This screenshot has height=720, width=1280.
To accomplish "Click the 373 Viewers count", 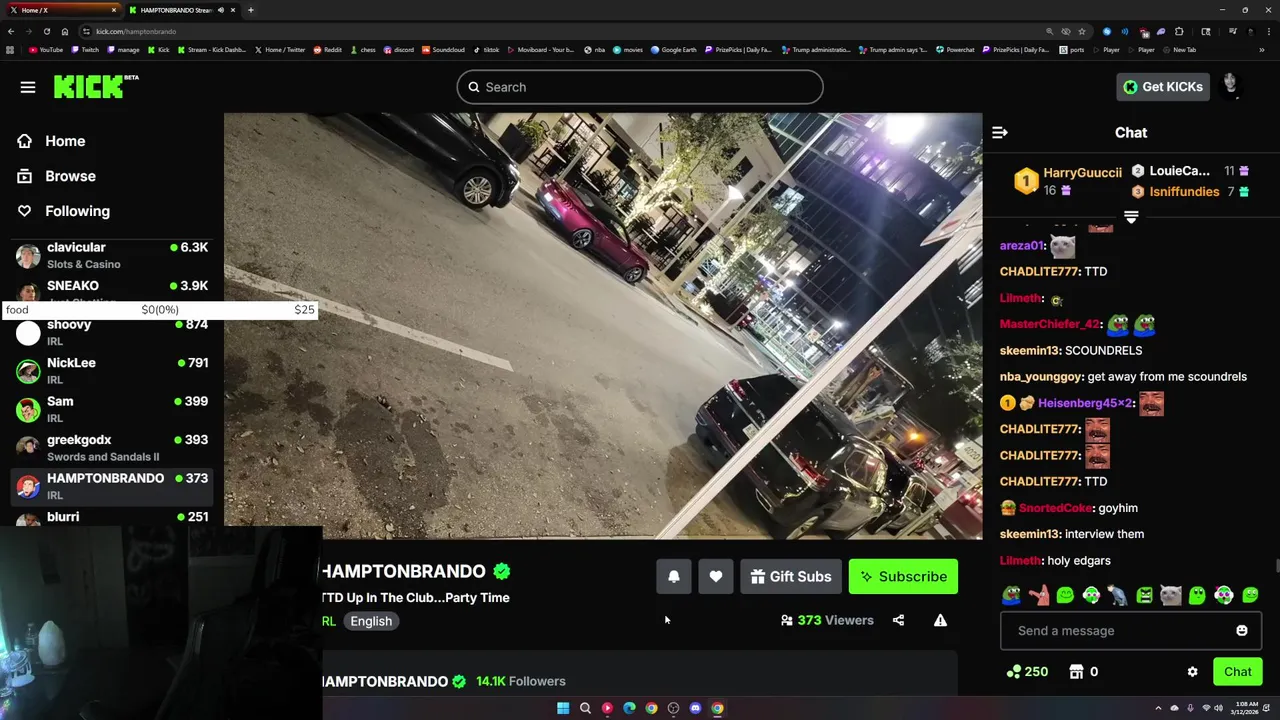I will pyautogui.click(x=827, y=620).
